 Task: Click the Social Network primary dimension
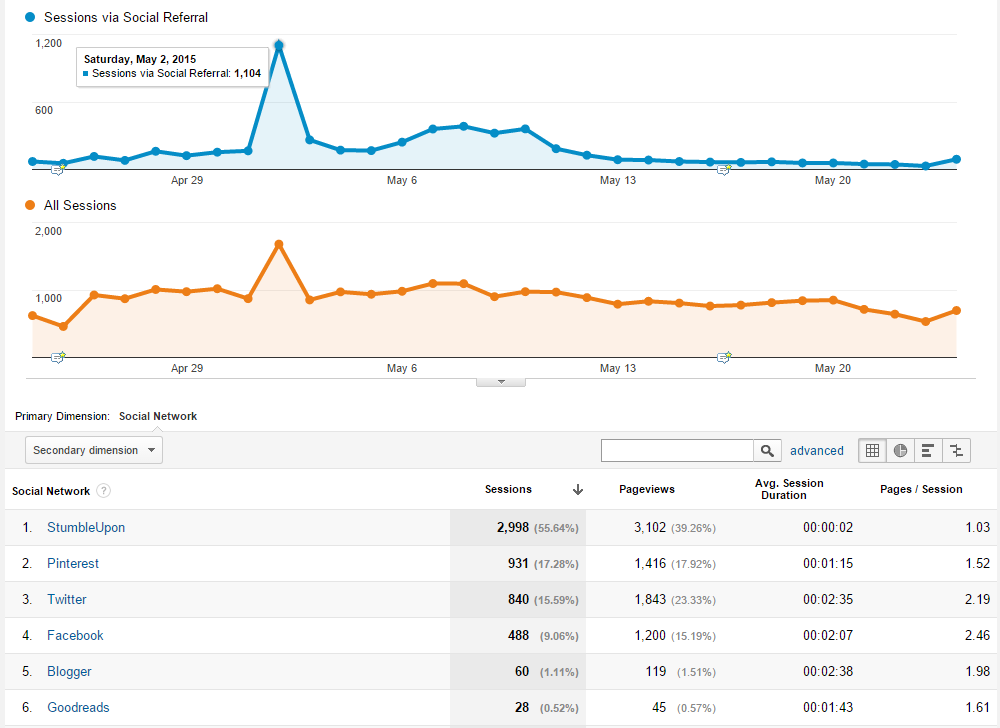coord(158,416)
